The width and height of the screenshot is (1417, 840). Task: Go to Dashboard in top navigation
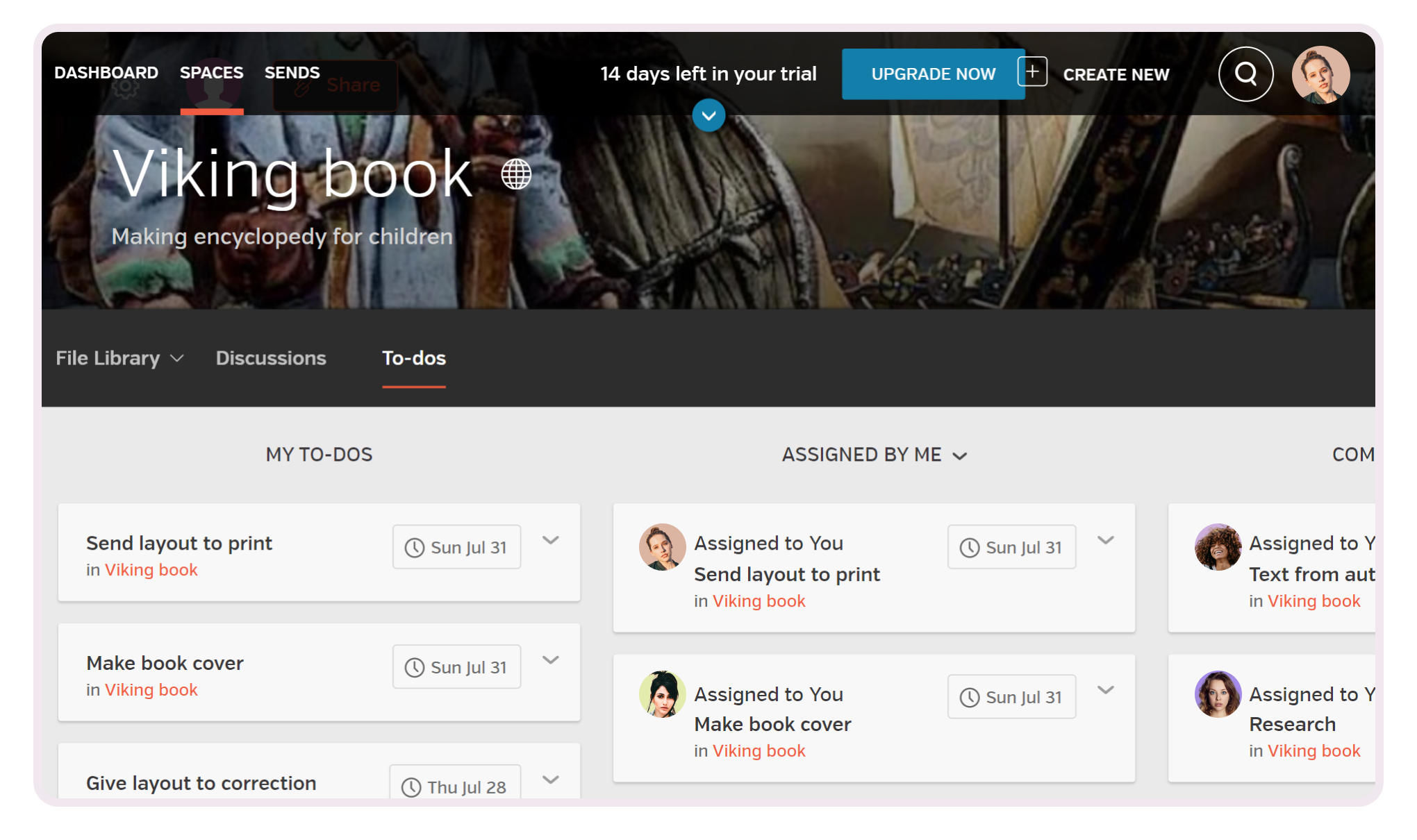click(x=106, y=73)
